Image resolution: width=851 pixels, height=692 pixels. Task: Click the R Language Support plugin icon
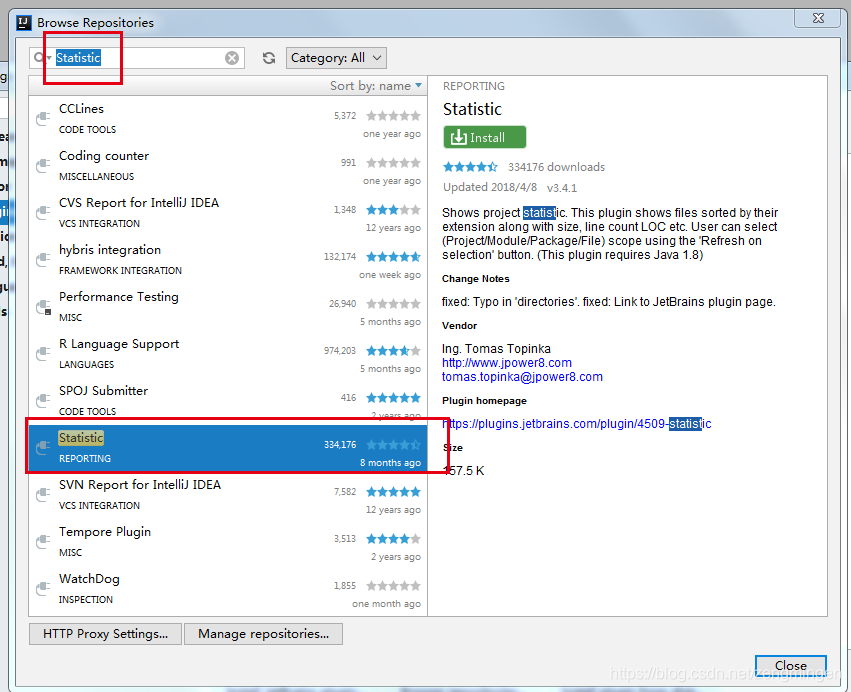pos(43,353)
